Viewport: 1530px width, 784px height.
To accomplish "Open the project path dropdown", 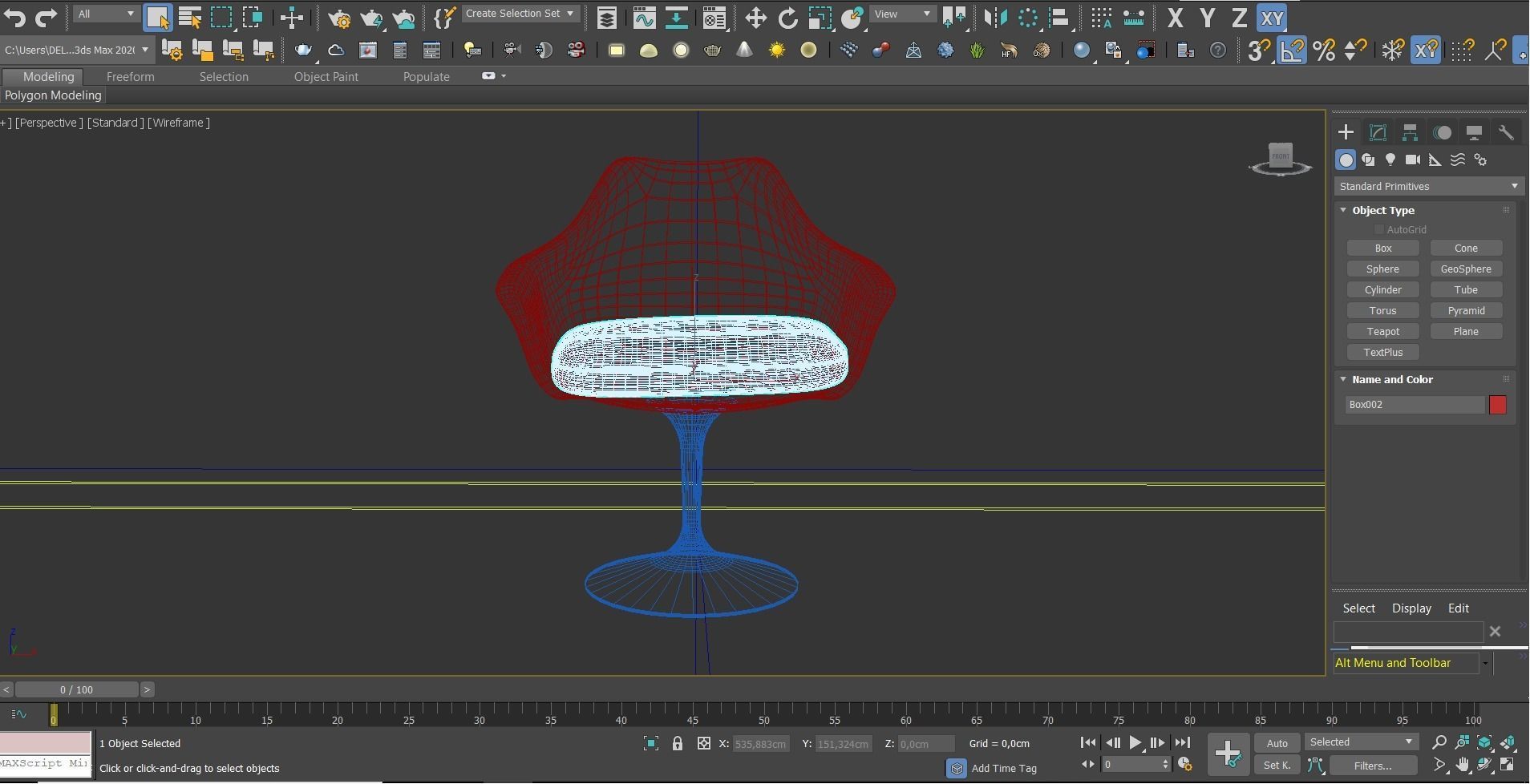I will pyautogui.click(x=77, y=50).
